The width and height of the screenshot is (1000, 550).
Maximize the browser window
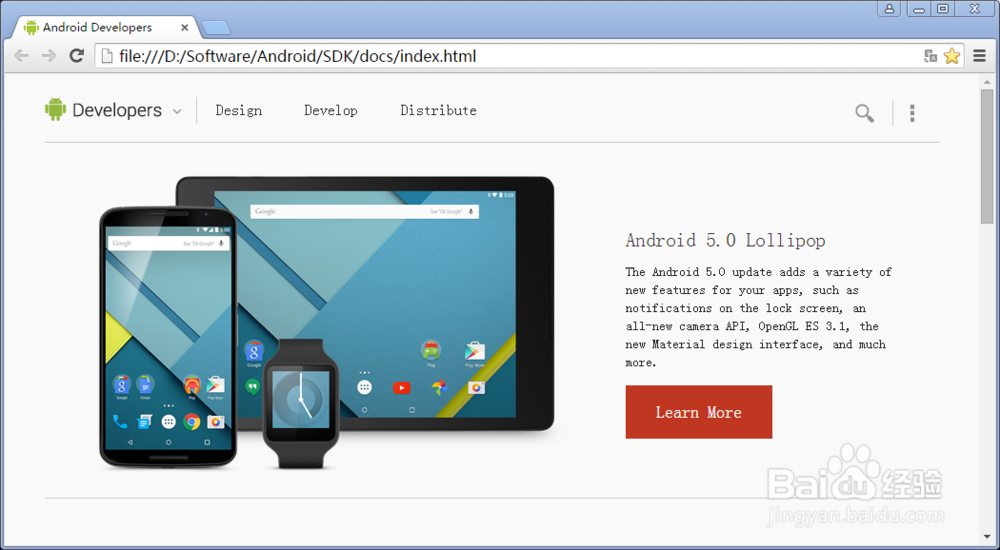coord(942,9)
